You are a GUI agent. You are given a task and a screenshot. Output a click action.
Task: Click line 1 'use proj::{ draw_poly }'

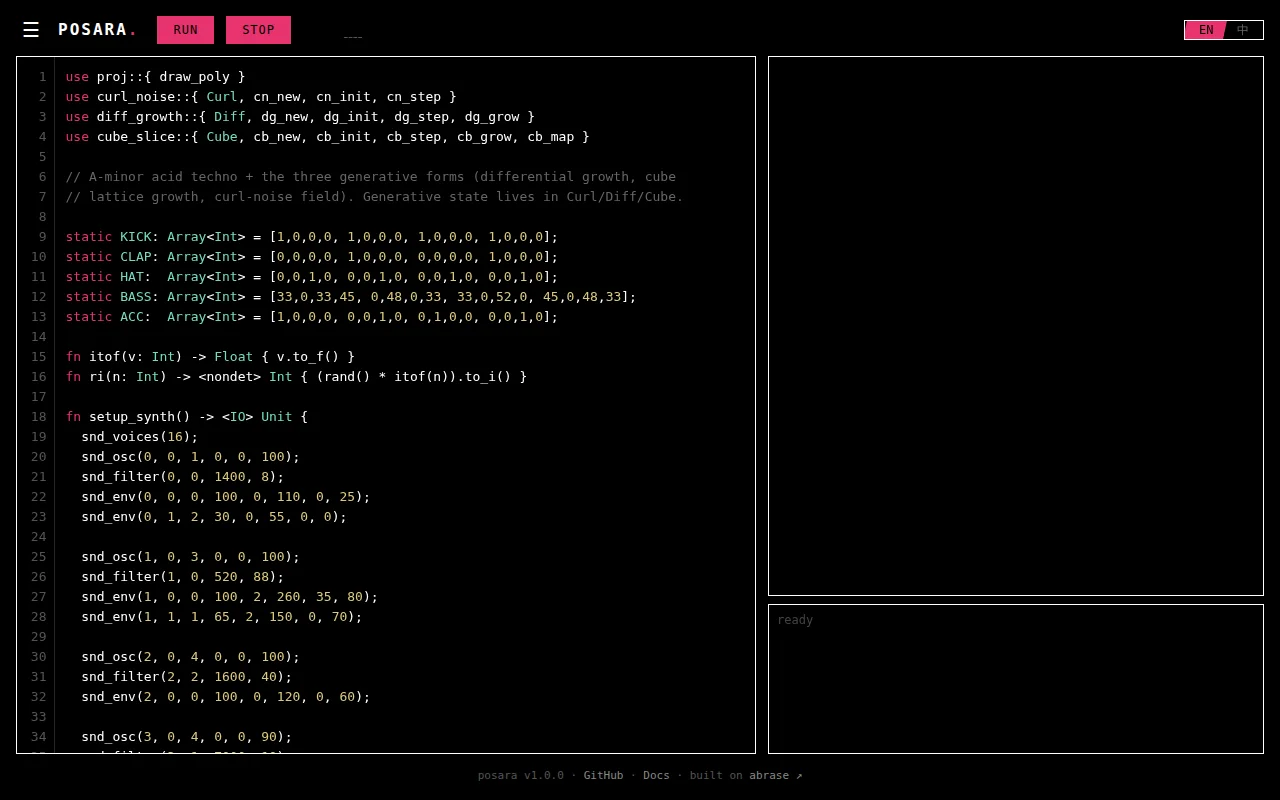155,77
